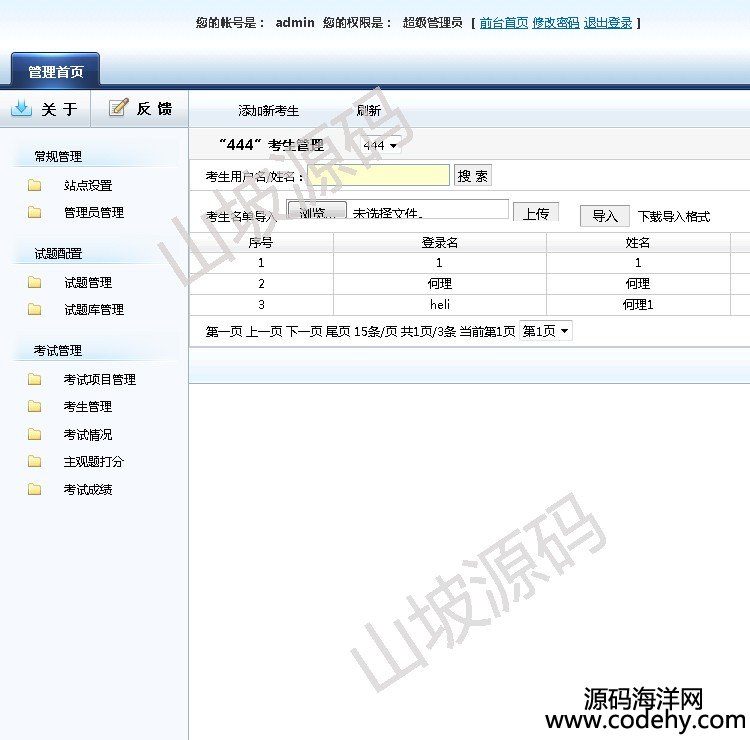Expand the 444 exam selector dropdown

pos(380,145)
